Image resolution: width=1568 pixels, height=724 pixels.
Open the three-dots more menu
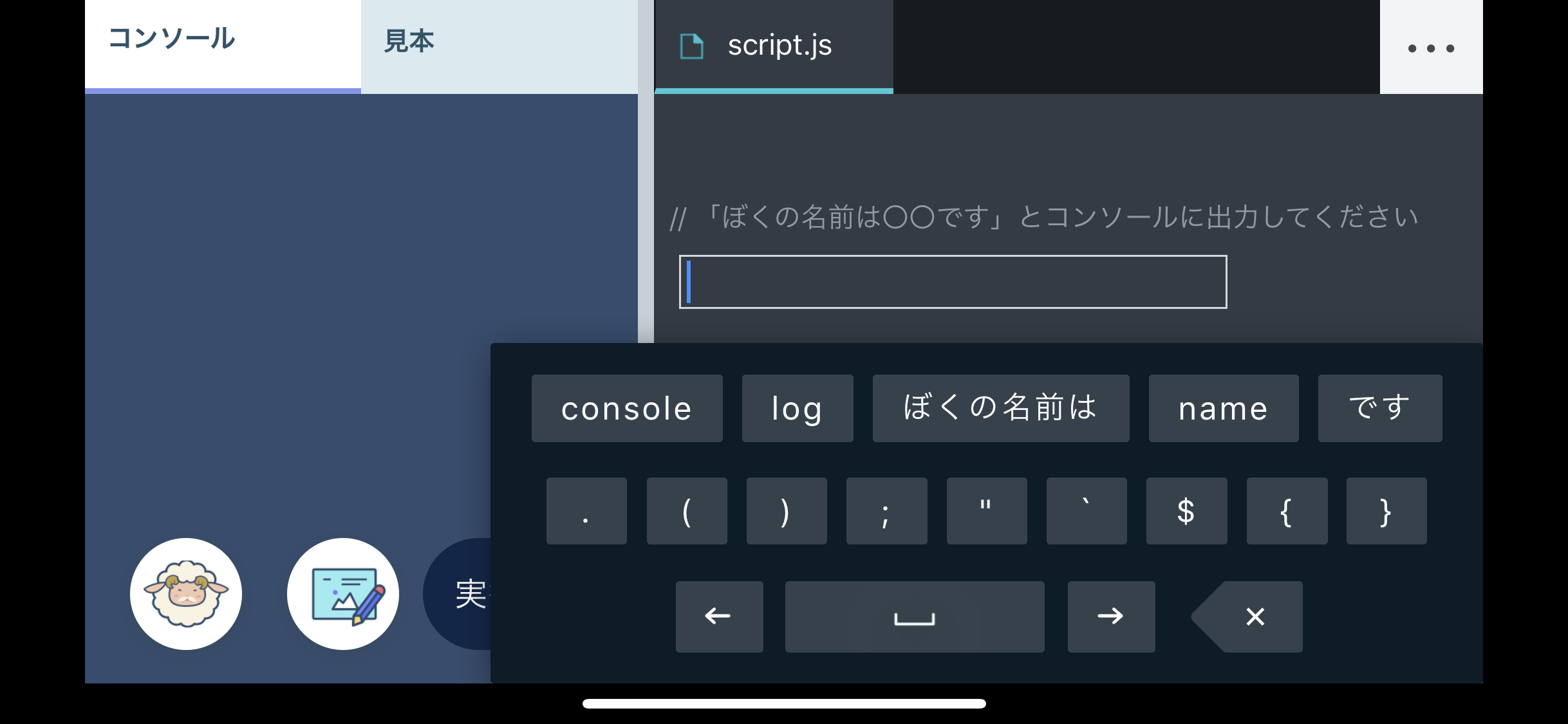pyautogui.click(x=1431, y=47)
